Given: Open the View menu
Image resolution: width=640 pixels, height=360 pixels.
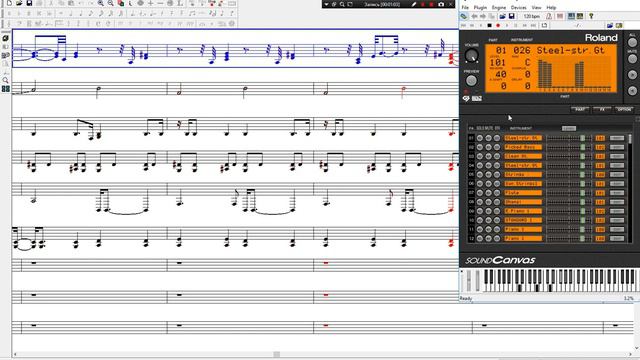Looking at the screenshot, I should click(536, 8).
